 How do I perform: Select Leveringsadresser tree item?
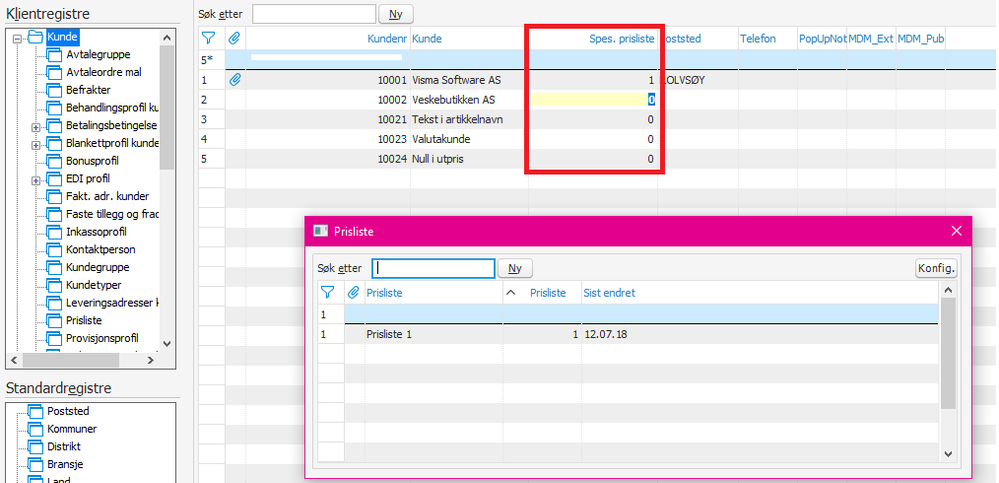[x=111, y=303]
